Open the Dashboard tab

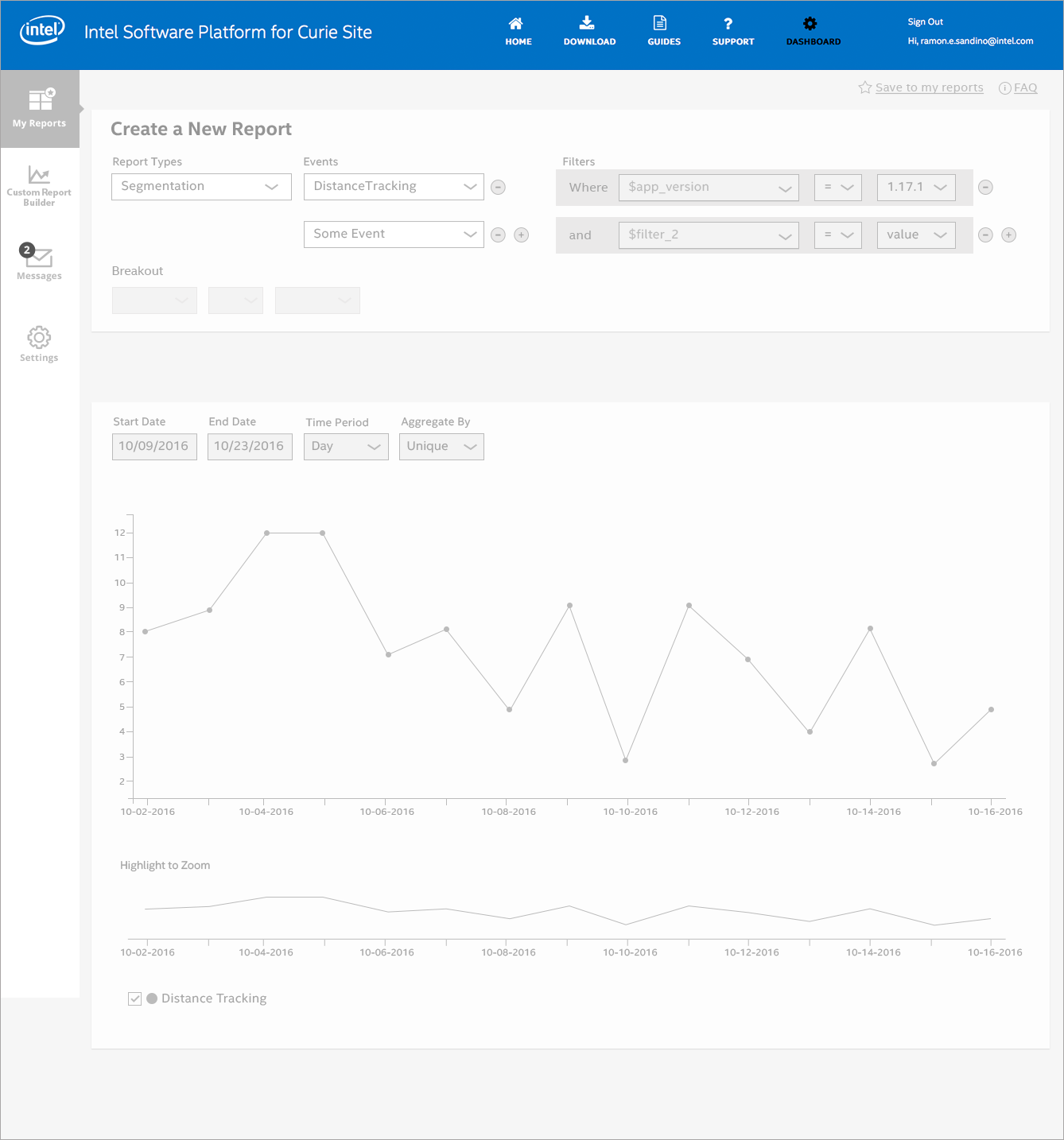coord(813,32)
